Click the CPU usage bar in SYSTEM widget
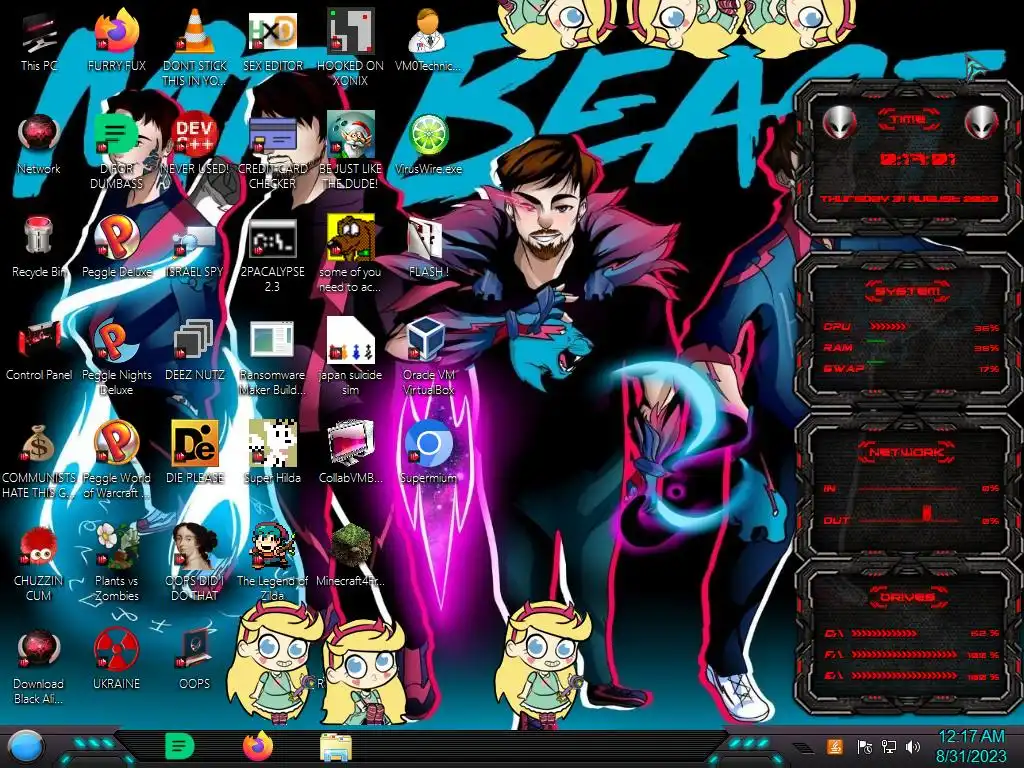1024x768 pixels. [888, 326]
